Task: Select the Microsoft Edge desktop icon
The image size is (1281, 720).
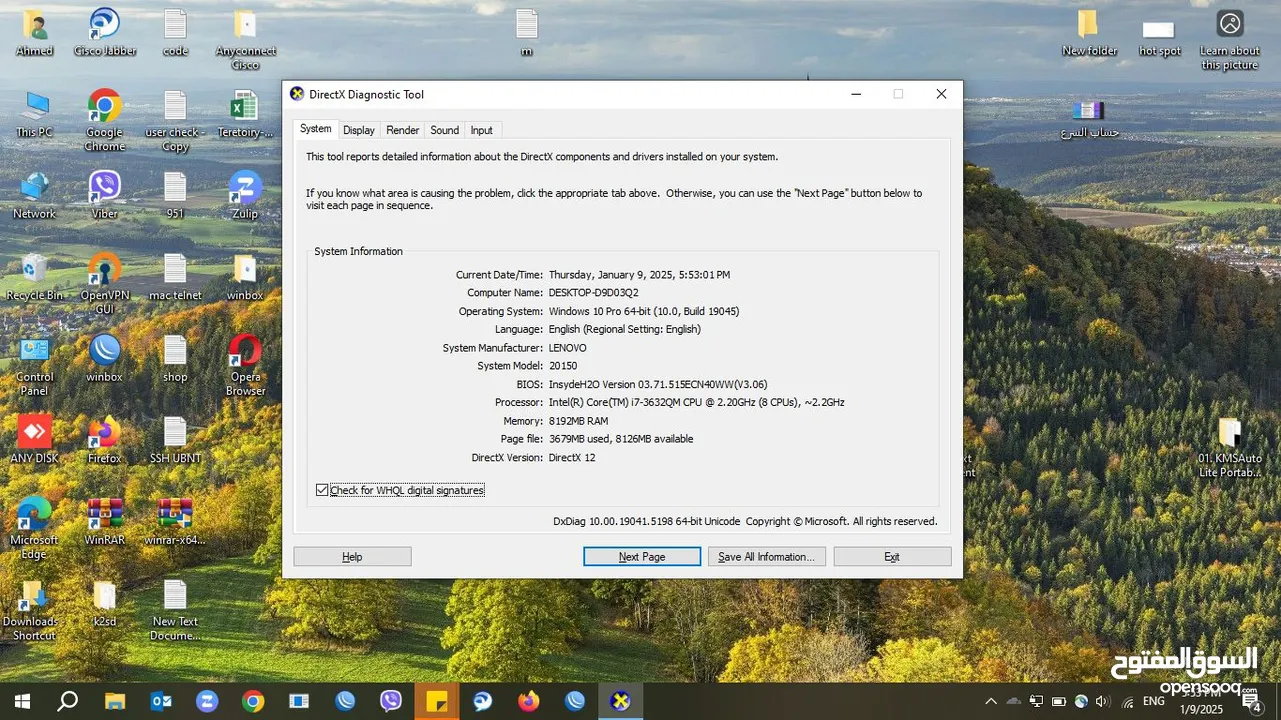Action: [x=35, y=527]
